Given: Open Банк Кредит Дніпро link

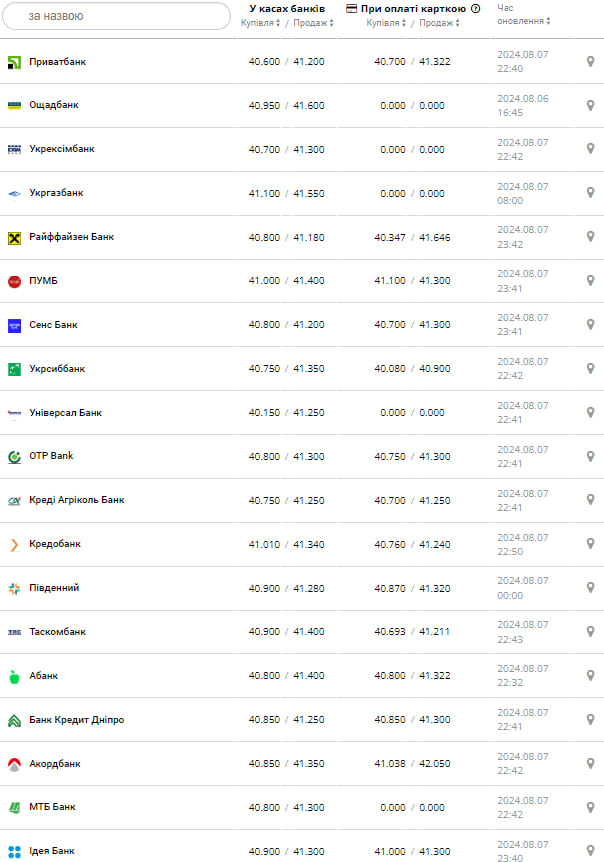Looking at the screenshot, I should point(75,720).
